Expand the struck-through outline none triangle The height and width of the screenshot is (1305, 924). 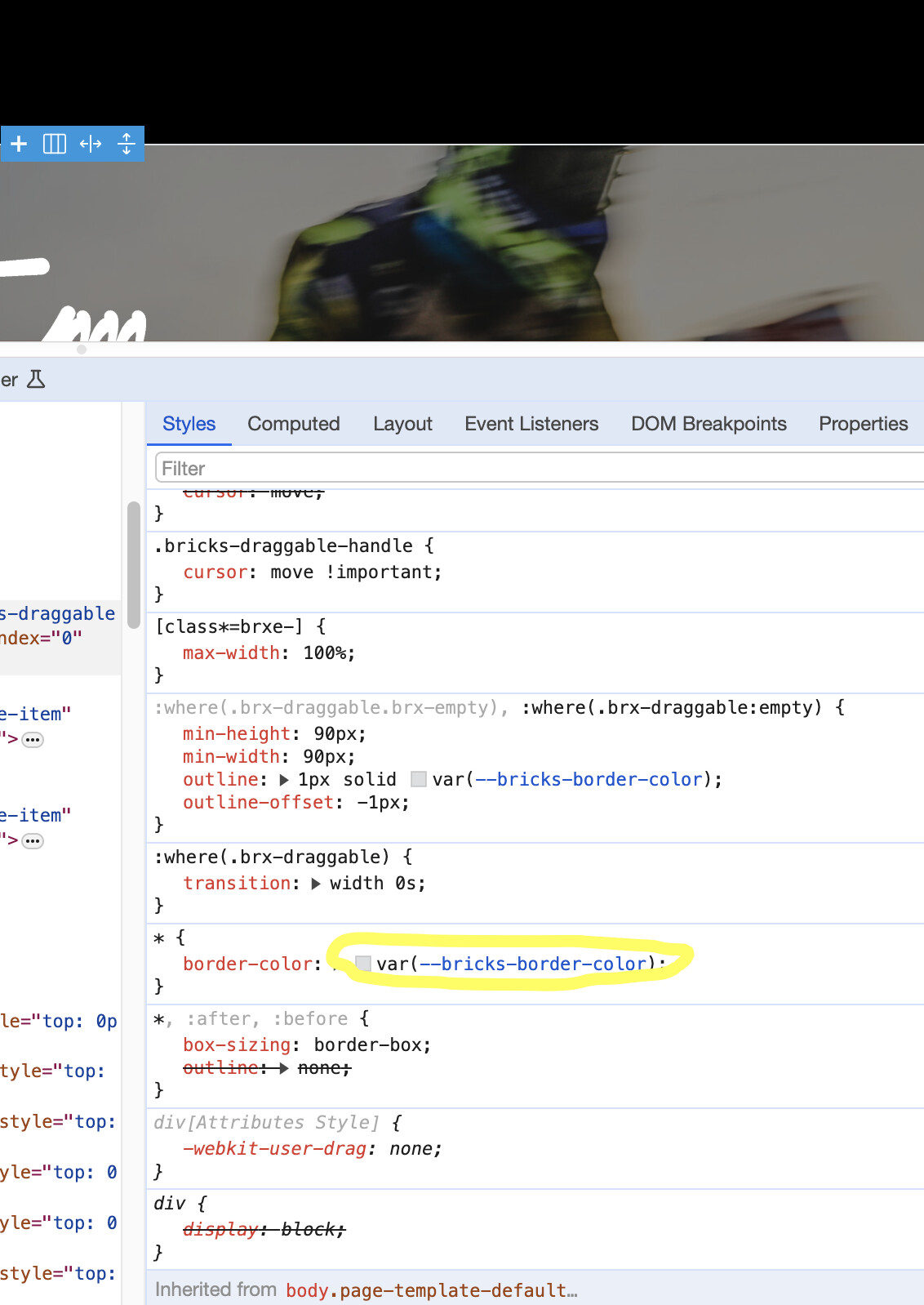point(283,1068)
